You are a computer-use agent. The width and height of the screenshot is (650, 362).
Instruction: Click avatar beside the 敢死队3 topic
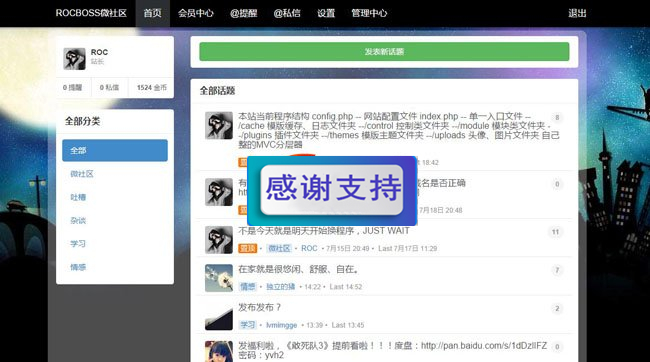[219, 352]
